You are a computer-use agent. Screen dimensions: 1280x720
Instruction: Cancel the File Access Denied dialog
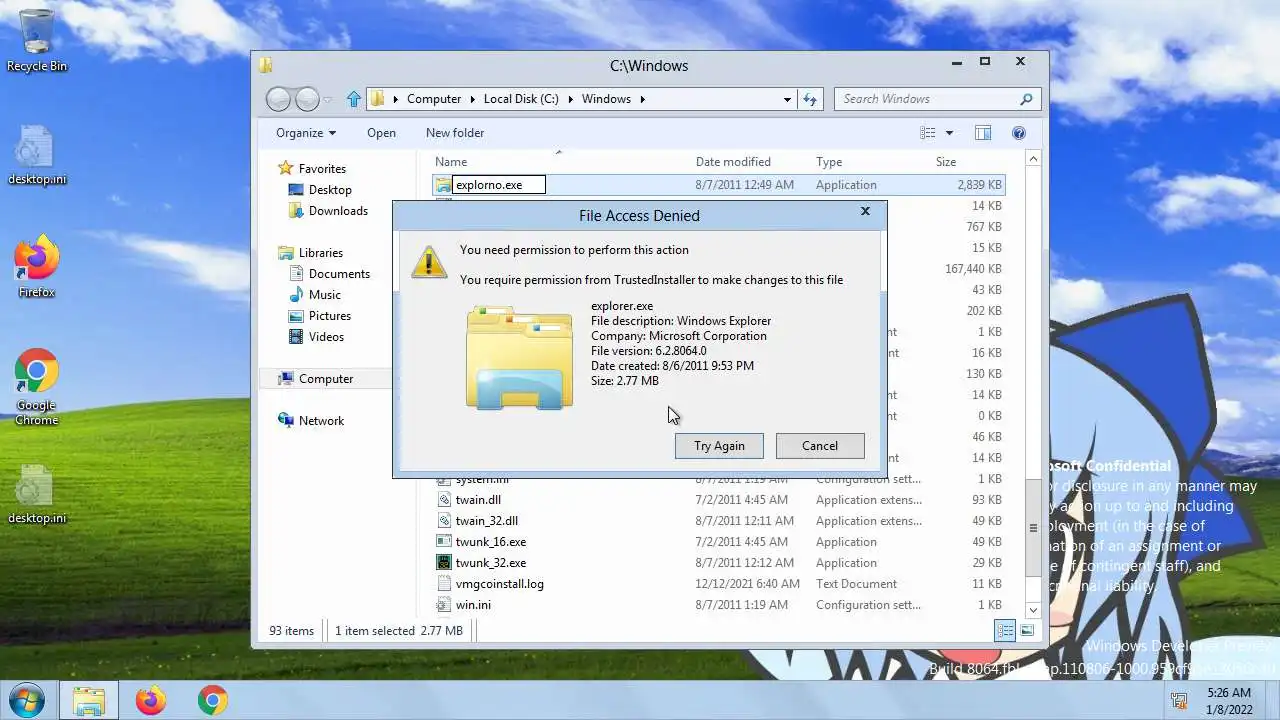[820, 446]
